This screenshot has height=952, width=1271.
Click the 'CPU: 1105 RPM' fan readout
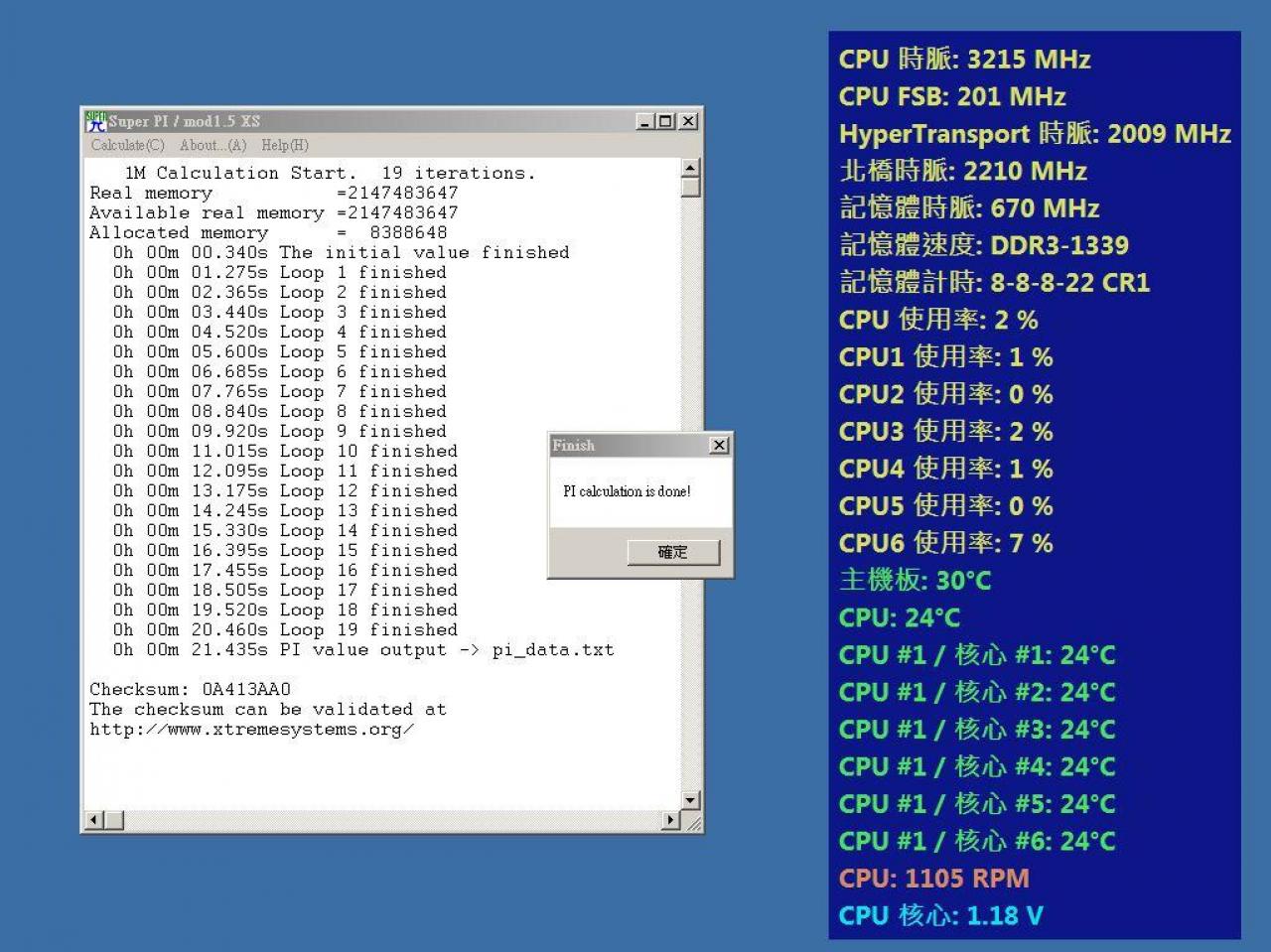click(x=933, y=879)
